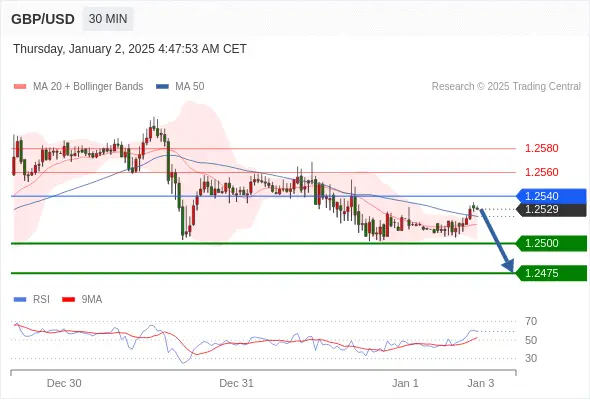Image resolution: width=590 pixels, height=400 pixels.
Task: Click the Jan 3 date axis label
Action: pyautogui.click(x=481, y=383)
